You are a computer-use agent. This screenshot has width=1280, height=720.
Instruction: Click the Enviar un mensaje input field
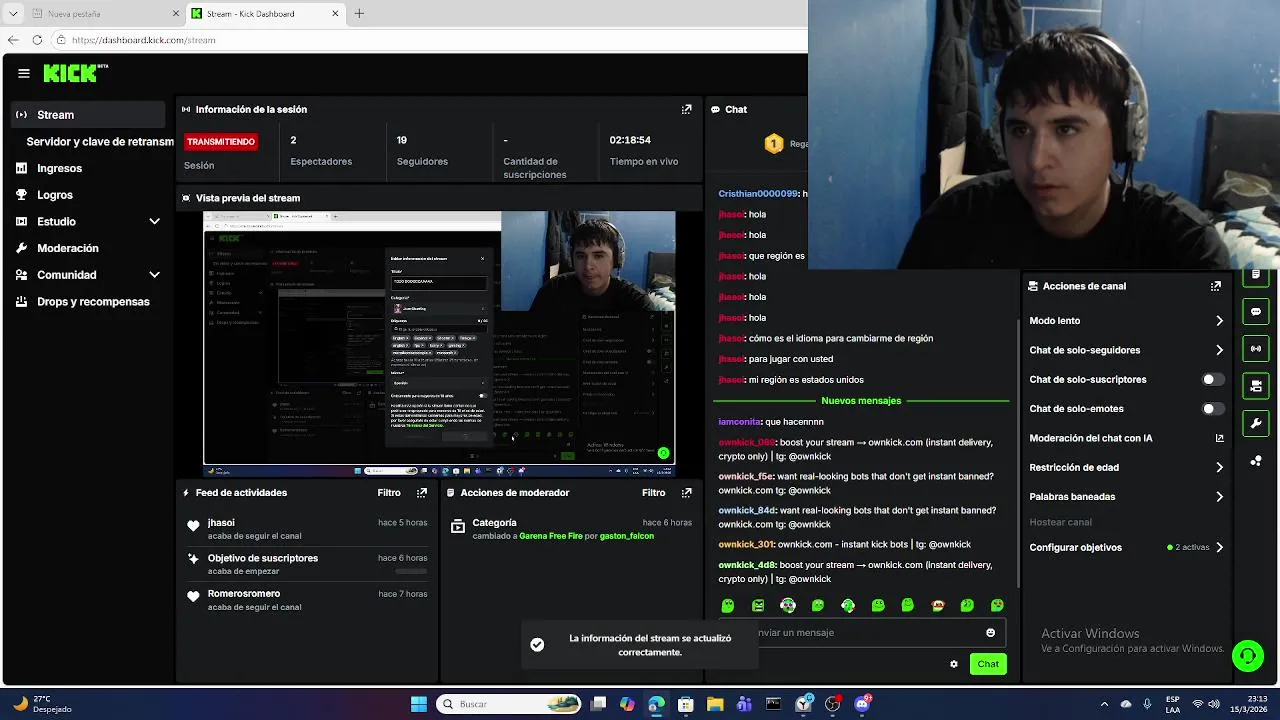pyautogui.click(x=863, y=633)
